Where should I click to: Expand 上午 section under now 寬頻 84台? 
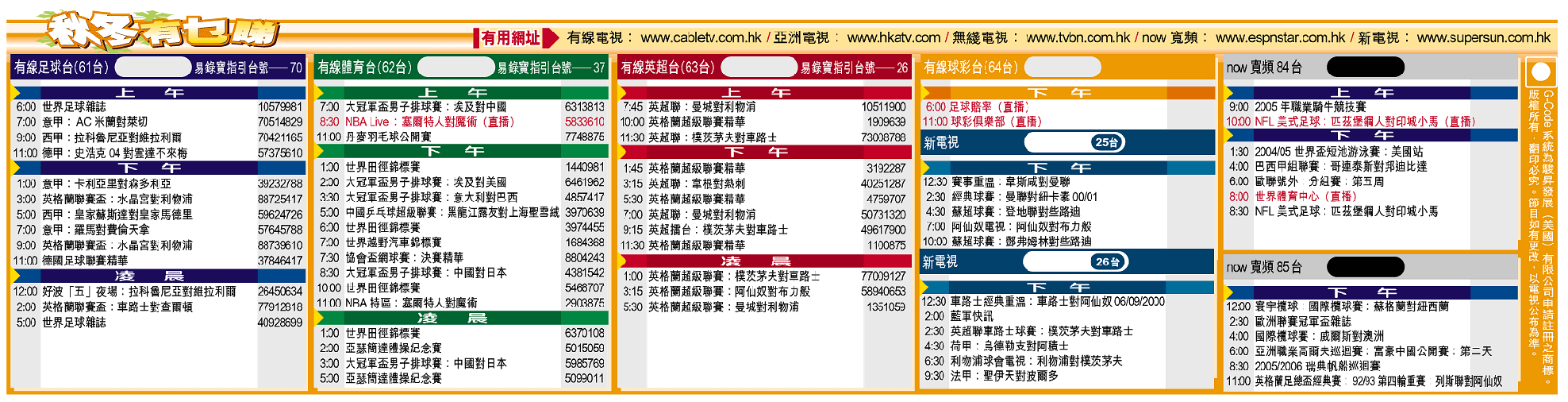[x=1362, y=93]
